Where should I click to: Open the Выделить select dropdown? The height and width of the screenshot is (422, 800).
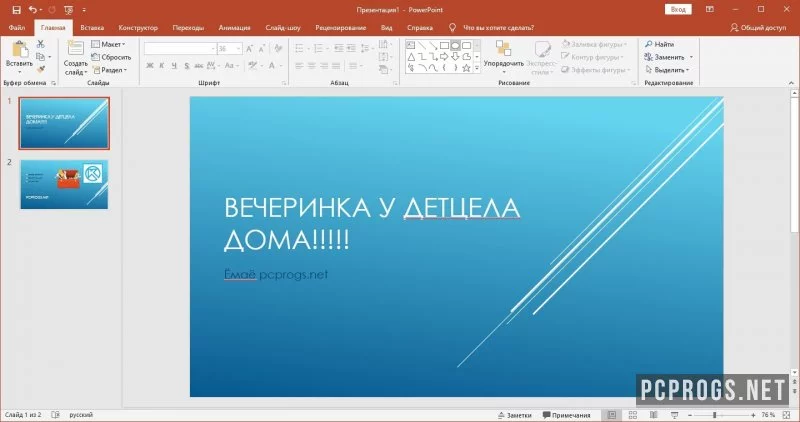(667, 70)
